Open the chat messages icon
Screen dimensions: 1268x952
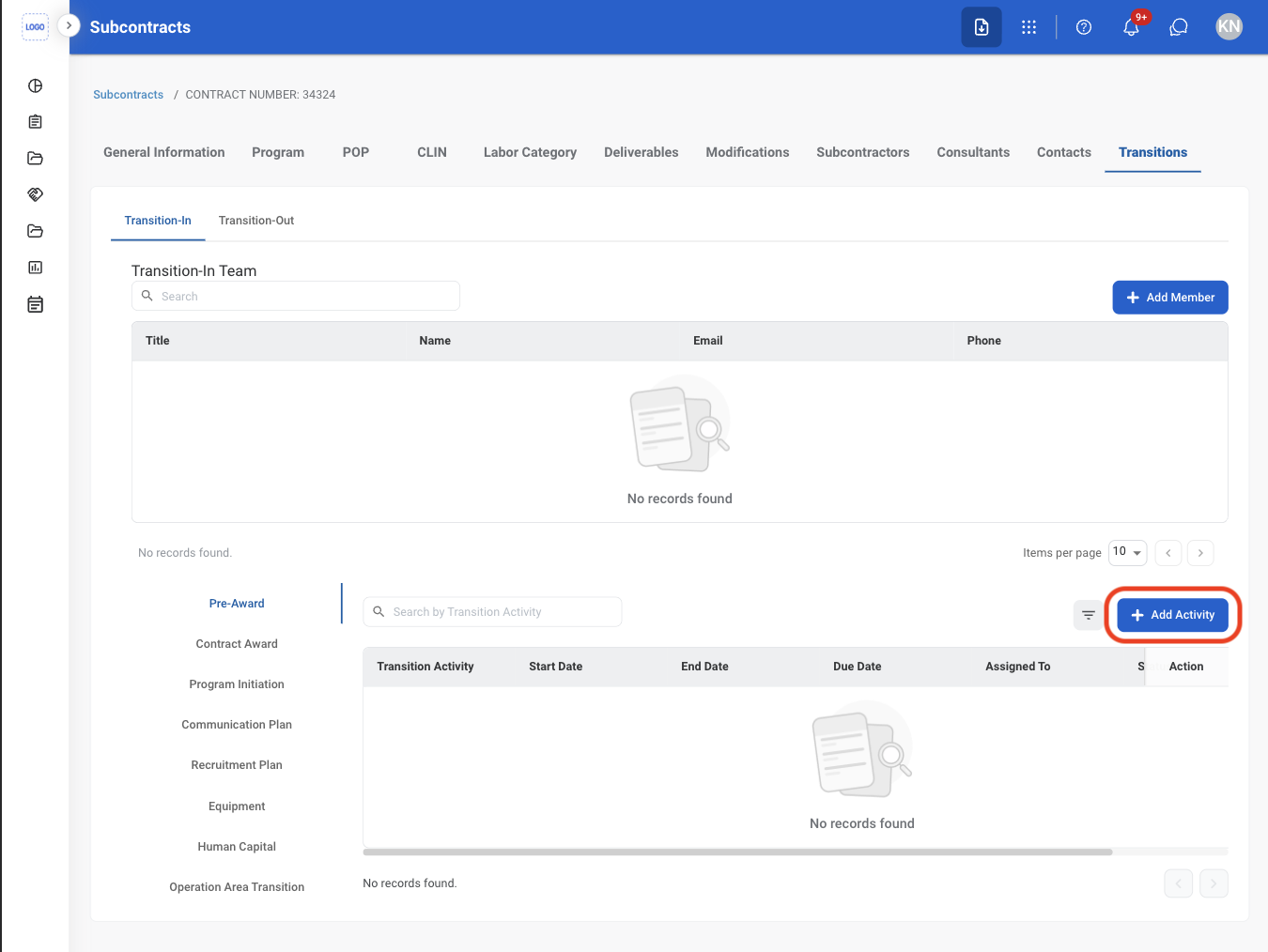pos(1179,27)
